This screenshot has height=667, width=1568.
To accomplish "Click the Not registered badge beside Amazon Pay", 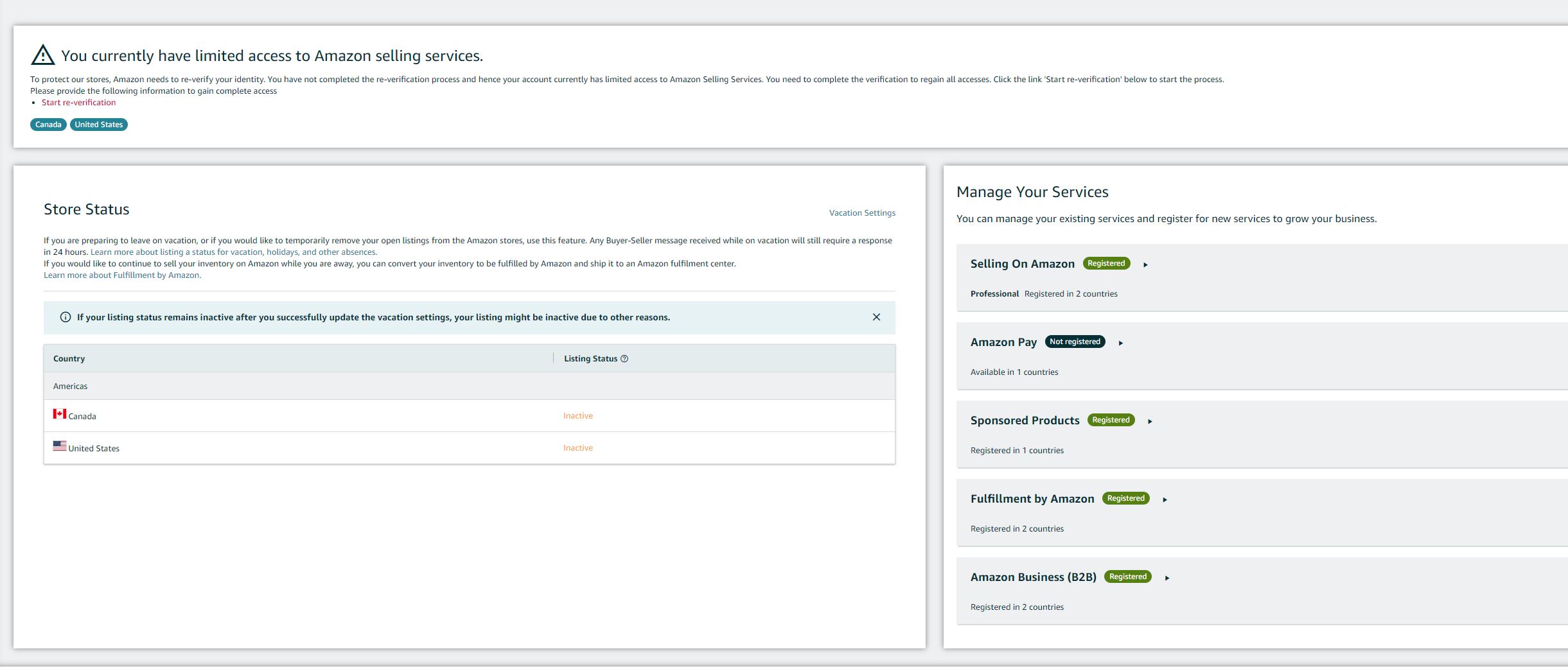I will pos(1075,342).
